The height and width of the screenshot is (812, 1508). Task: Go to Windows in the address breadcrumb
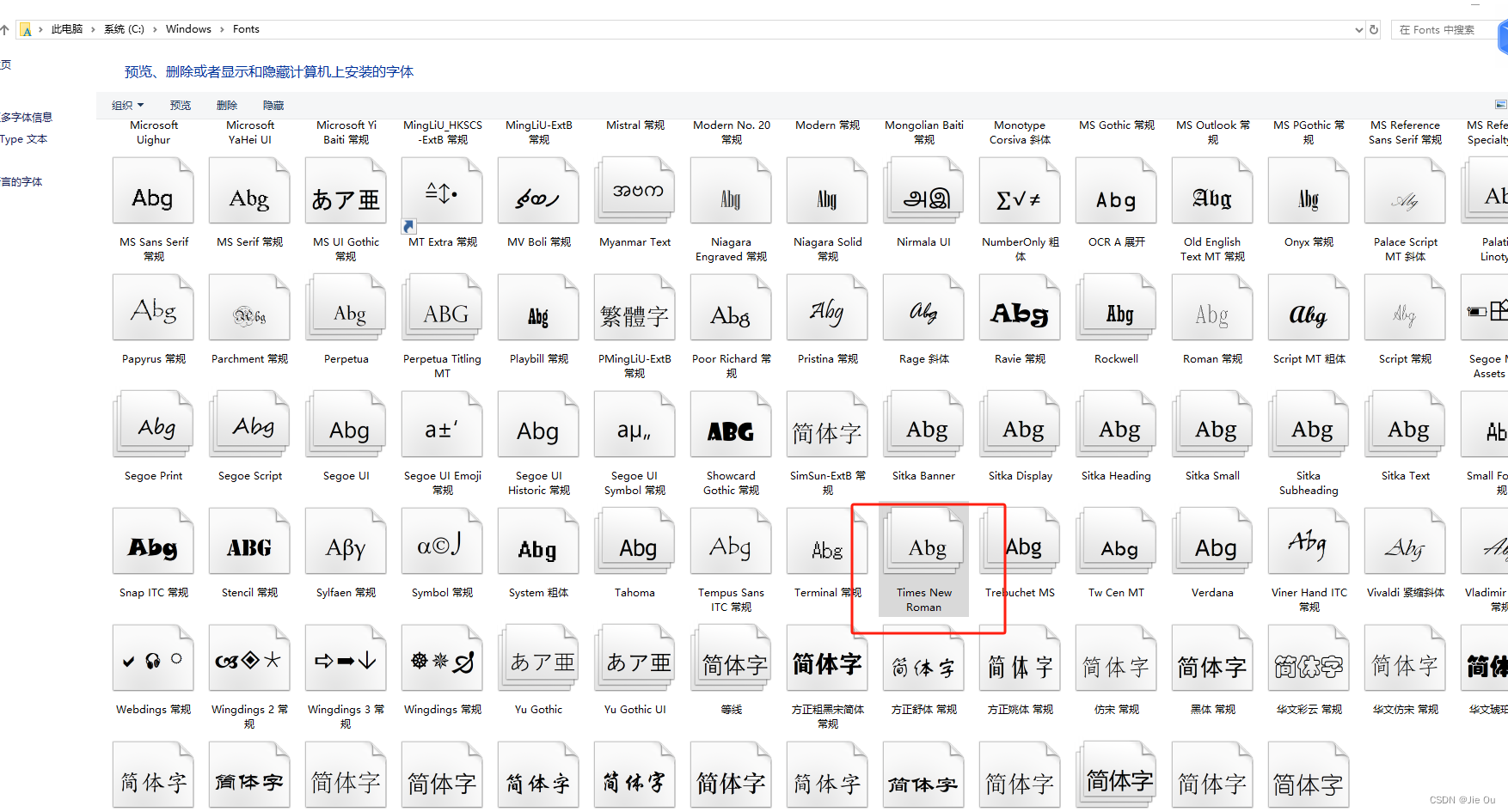pyautogui.click(x=188, y=29)
